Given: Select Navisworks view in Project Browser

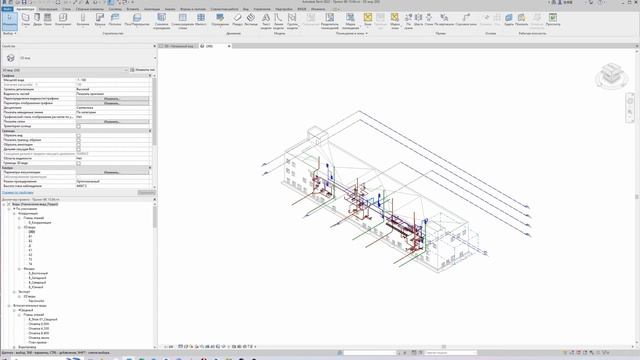Looking at the screenshot, I should point(36,301).
